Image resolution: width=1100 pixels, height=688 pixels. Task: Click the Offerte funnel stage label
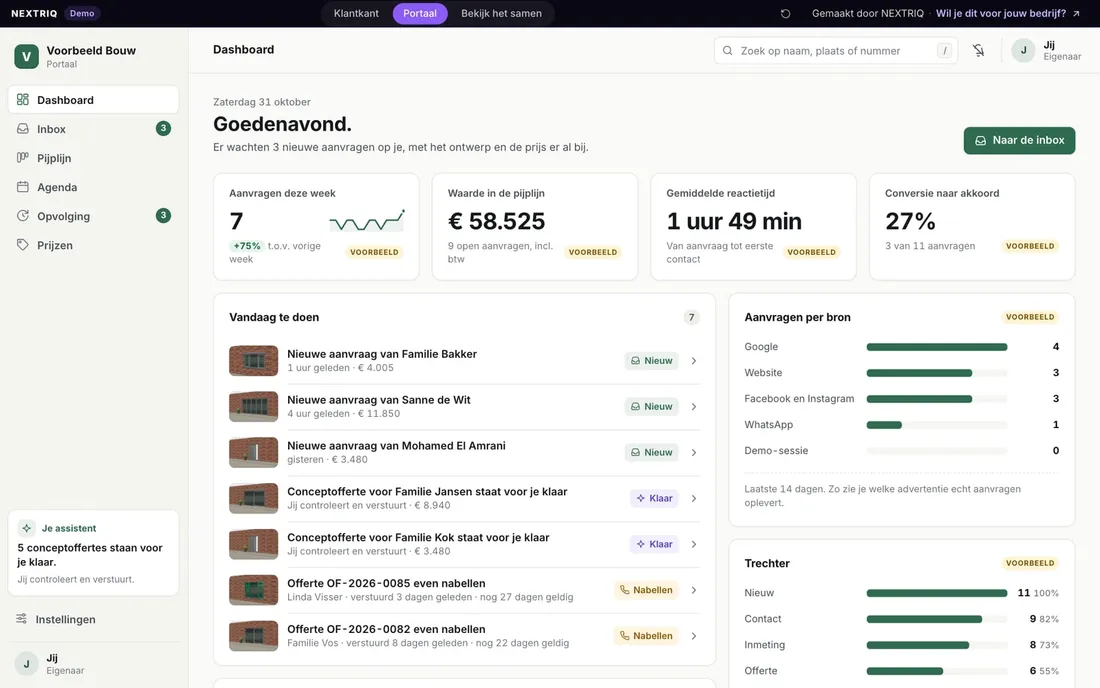point(760,670)
